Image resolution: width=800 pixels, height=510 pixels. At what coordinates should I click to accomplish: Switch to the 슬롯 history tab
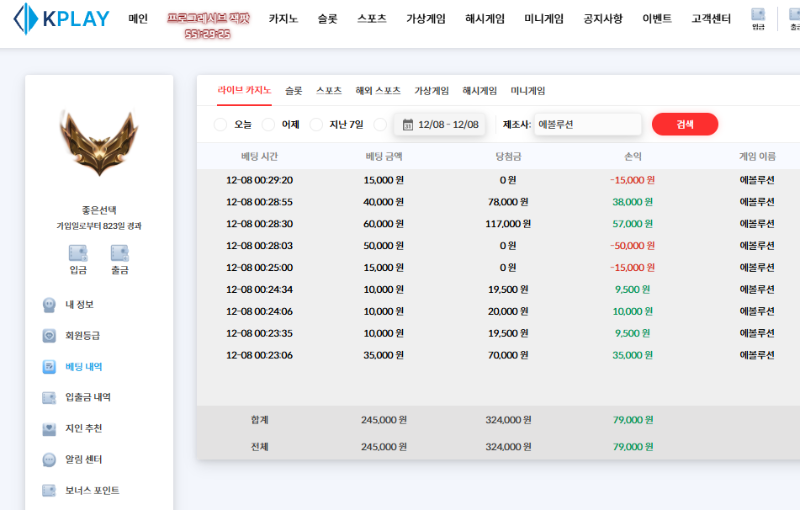293,91
